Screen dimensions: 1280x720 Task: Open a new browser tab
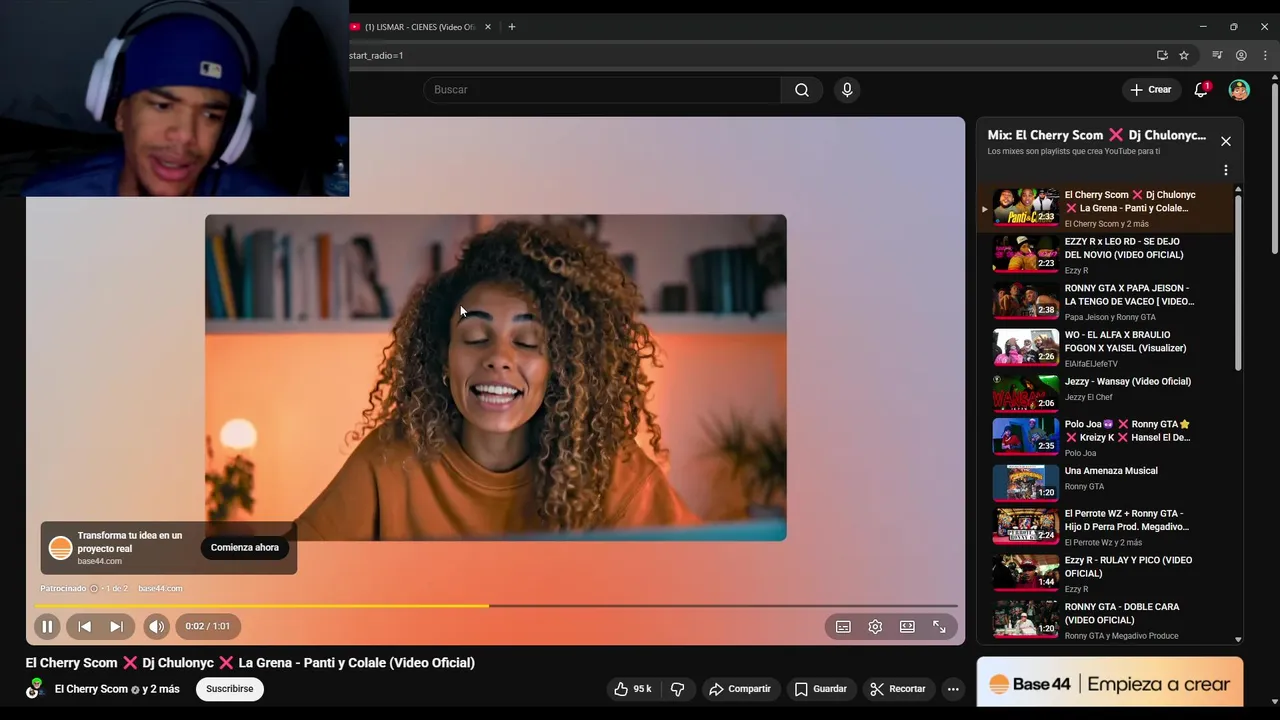tap(512, 27)
